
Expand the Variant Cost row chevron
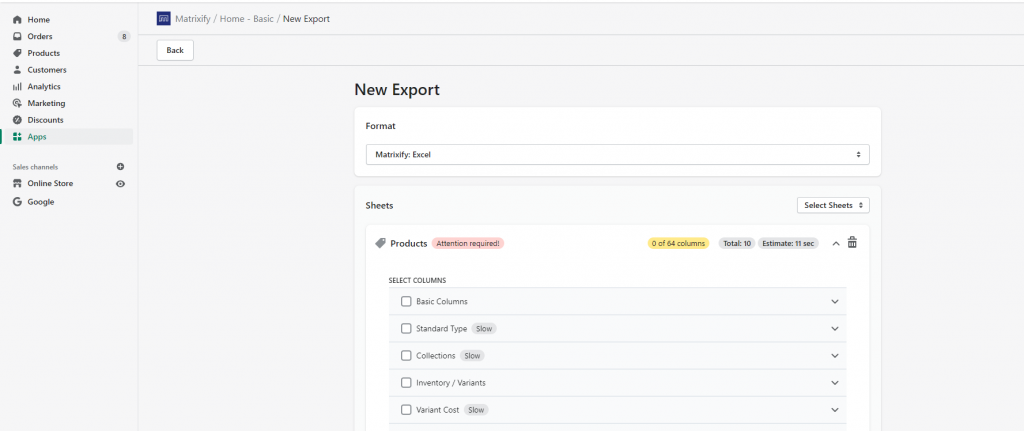(x=835, y=410)
